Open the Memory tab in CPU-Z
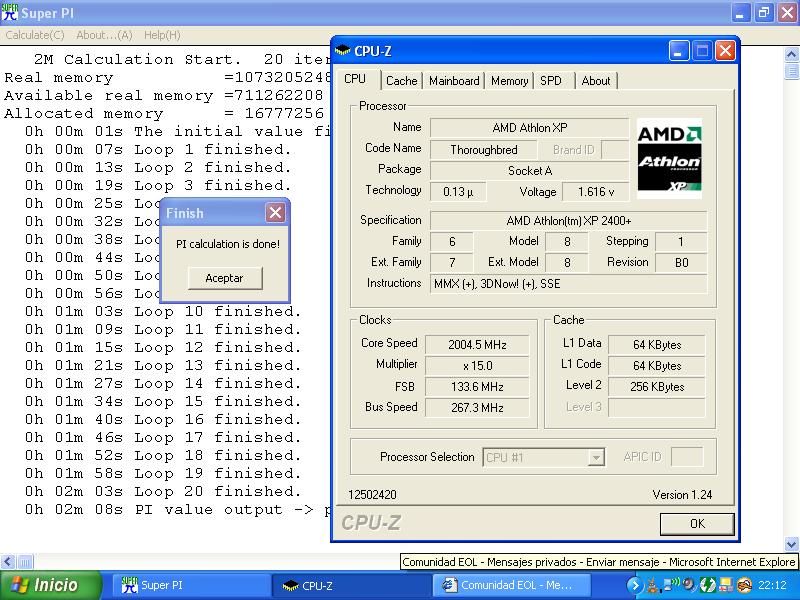The width and height of the screenshot is (800, 600). 509,81
